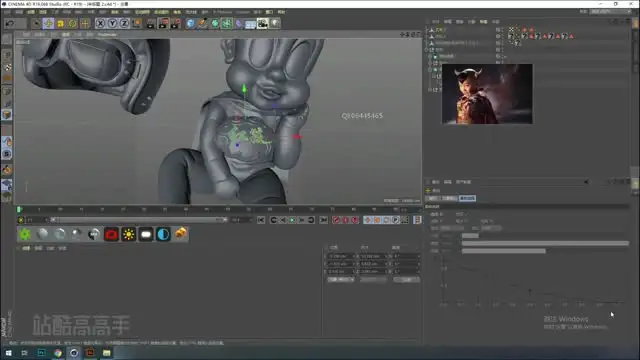Click Make Editable in left sidebar
This screenshot has height=360, width=640.
pyautogui.click(x=7, y=39)
